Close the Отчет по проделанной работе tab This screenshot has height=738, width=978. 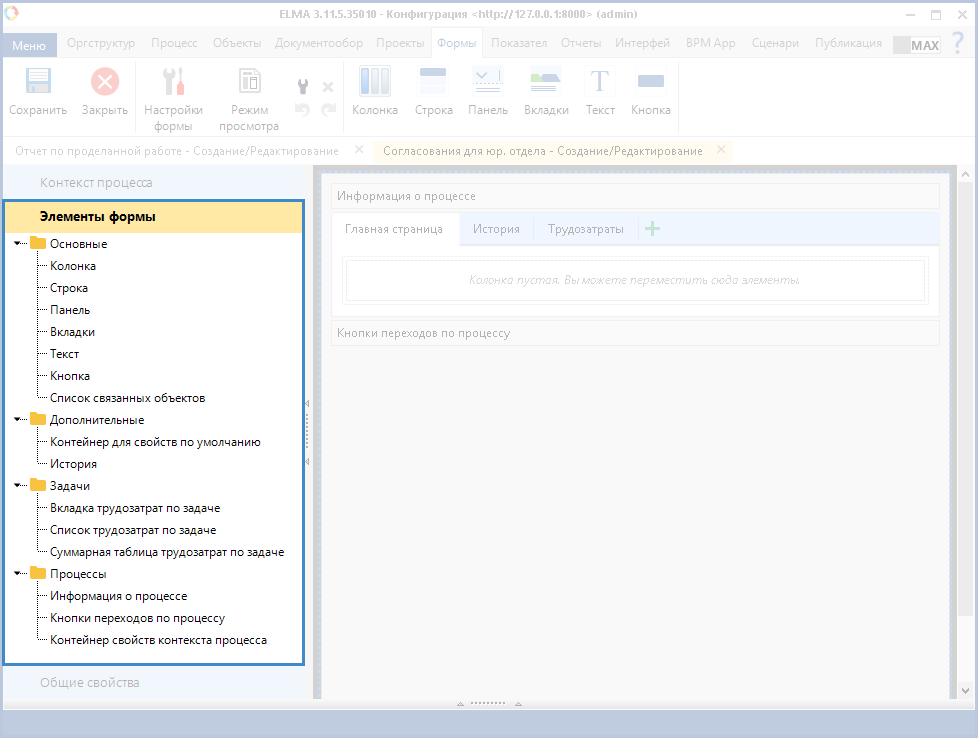click(x=359, y=151)
